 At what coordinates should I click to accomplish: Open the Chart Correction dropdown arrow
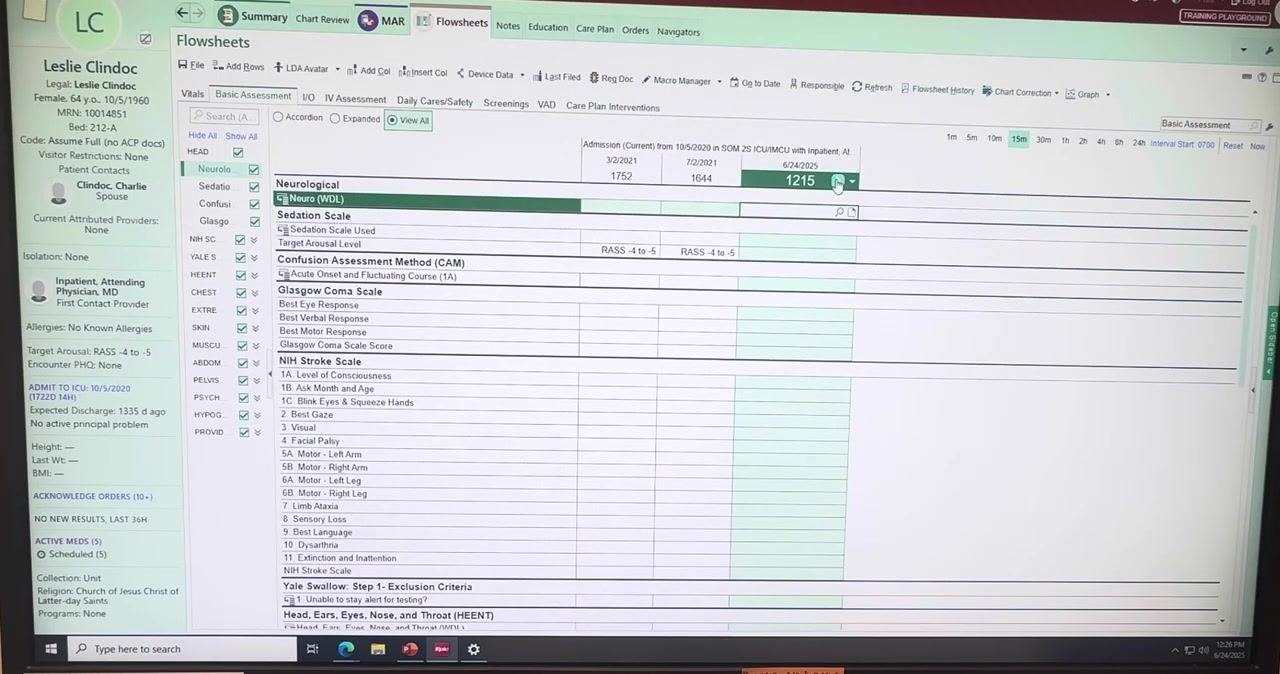click(x=1057, y=94)
